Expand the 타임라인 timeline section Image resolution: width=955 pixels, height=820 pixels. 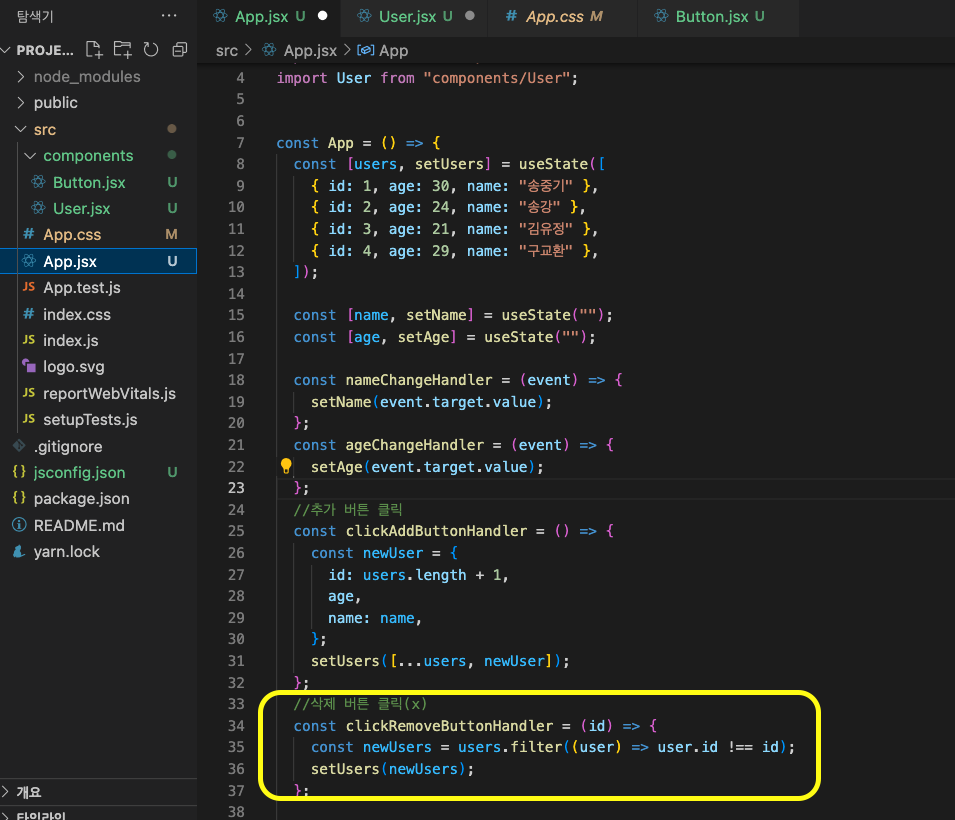[6, 815]
